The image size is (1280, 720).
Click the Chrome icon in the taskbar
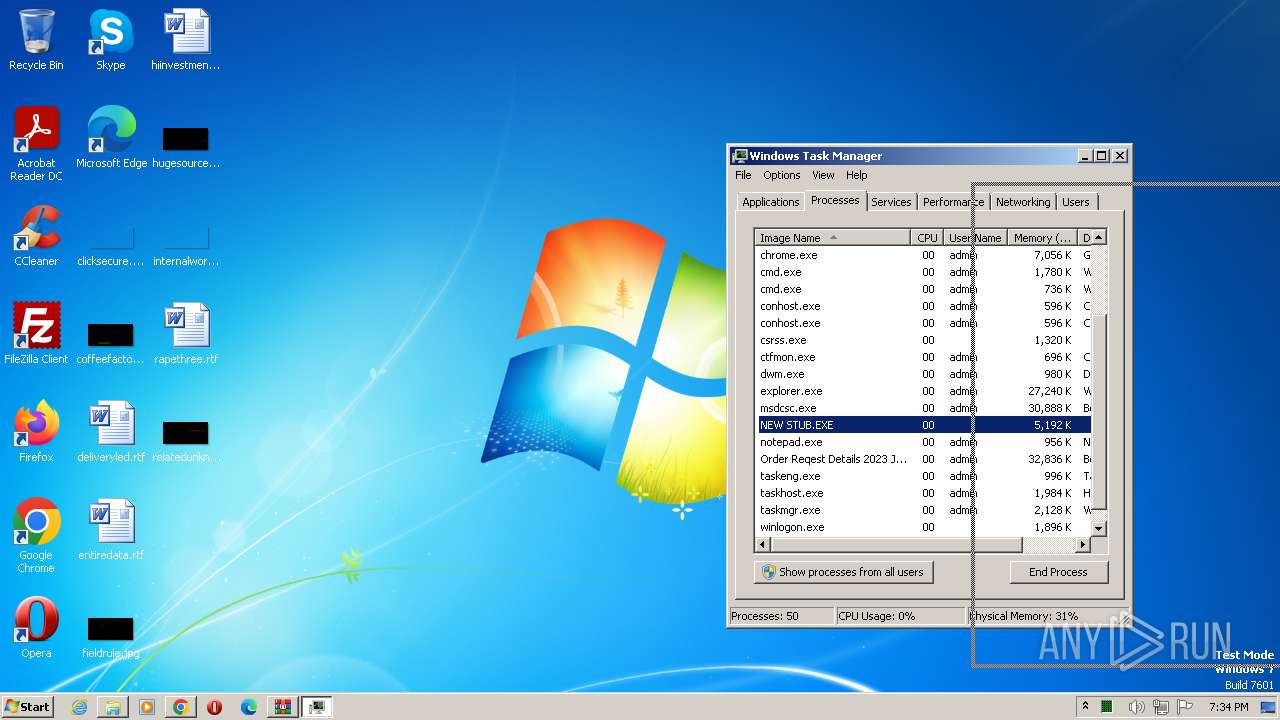tap(181, 707)
